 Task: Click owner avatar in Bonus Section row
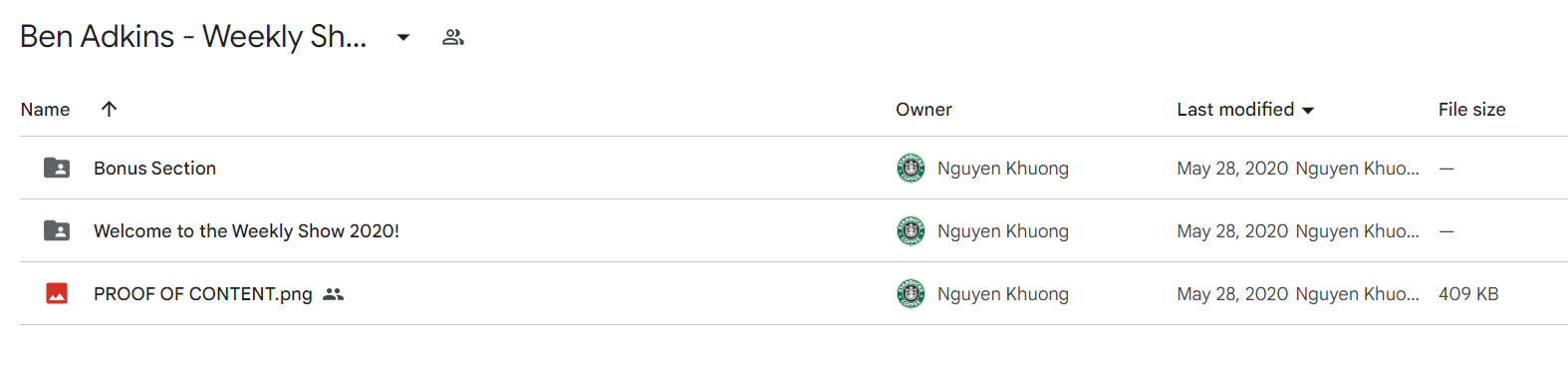911,168
